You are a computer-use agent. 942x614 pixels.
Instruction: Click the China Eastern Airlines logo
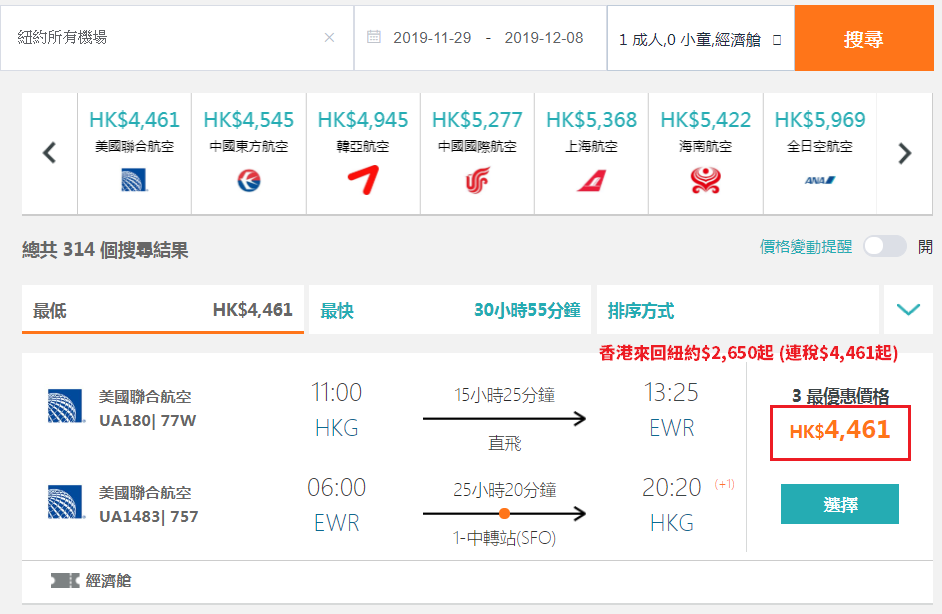point(249,180)
